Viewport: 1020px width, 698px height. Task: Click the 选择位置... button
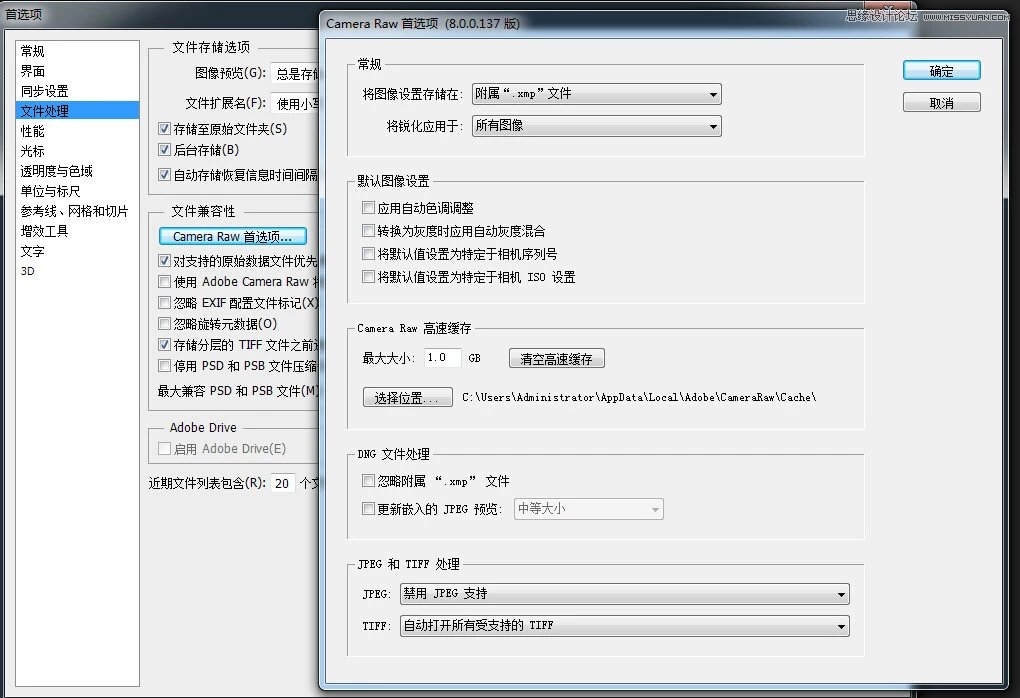pos(407,397)
